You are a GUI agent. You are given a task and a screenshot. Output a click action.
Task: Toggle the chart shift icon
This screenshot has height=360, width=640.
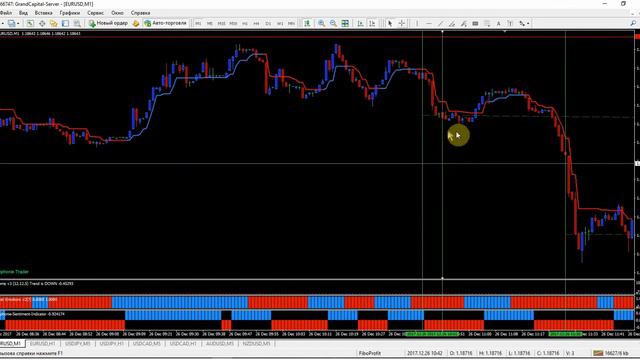point(372,24)
